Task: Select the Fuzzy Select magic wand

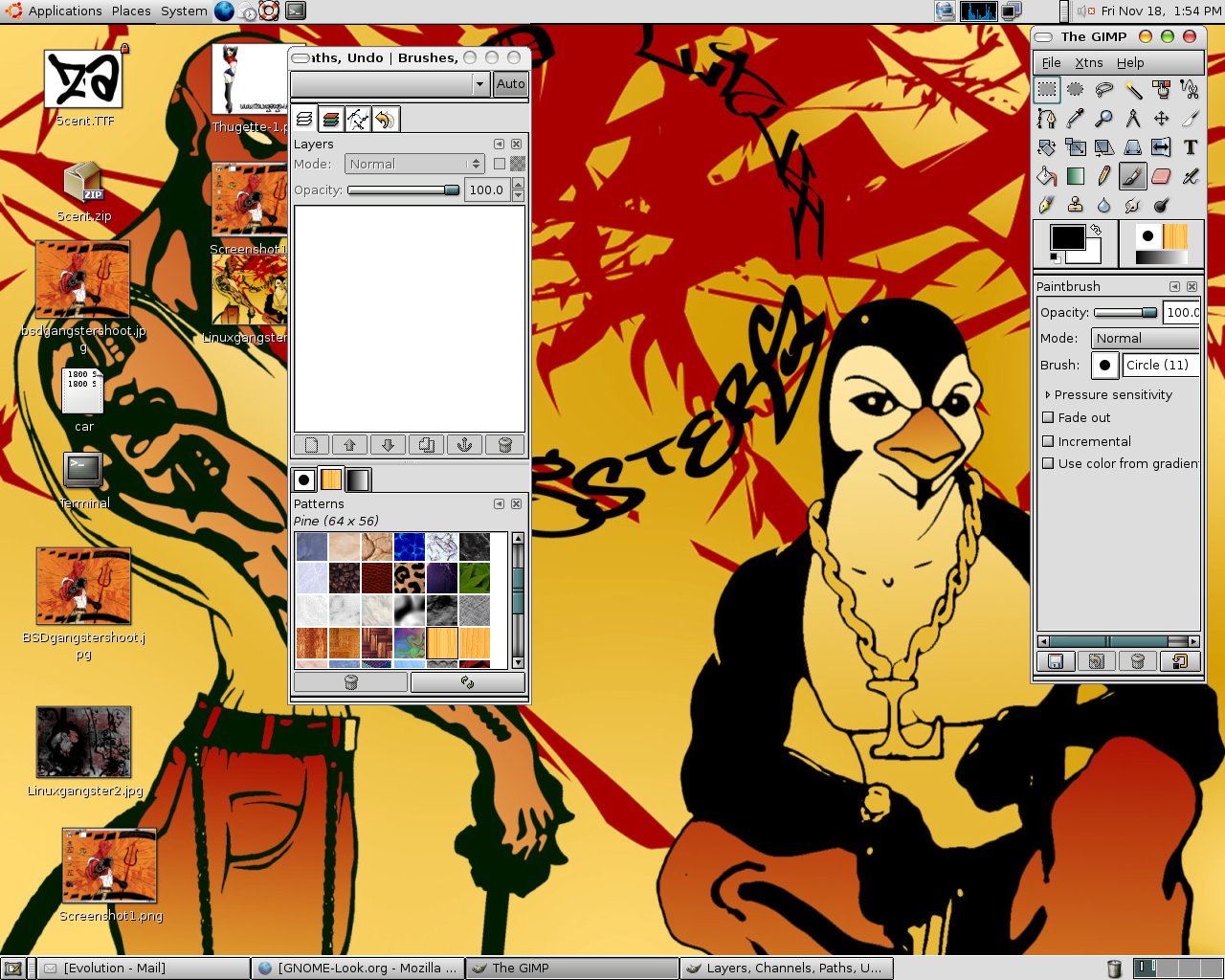Action: 1133,90
